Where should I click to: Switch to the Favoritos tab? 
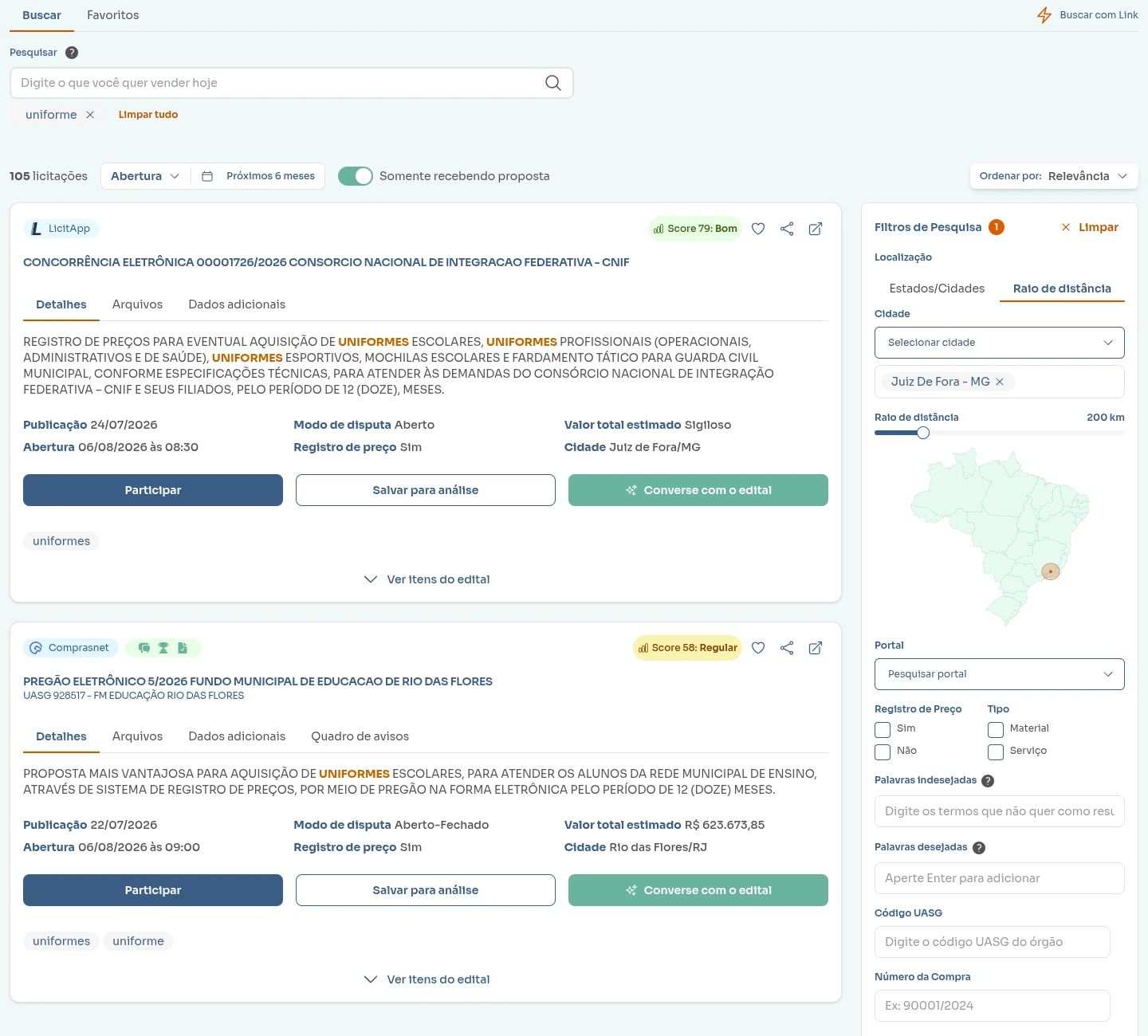pos(113,15)
